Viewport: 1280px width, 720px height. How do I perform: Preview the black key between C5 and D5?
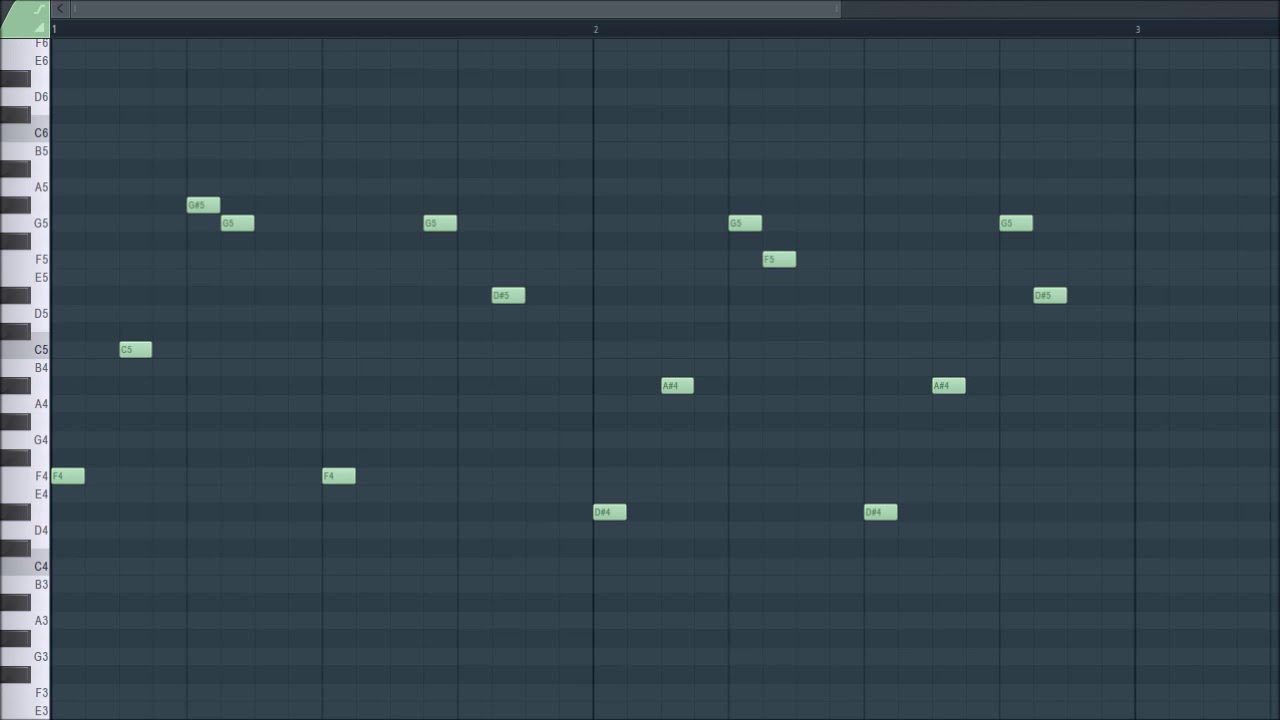15,332
